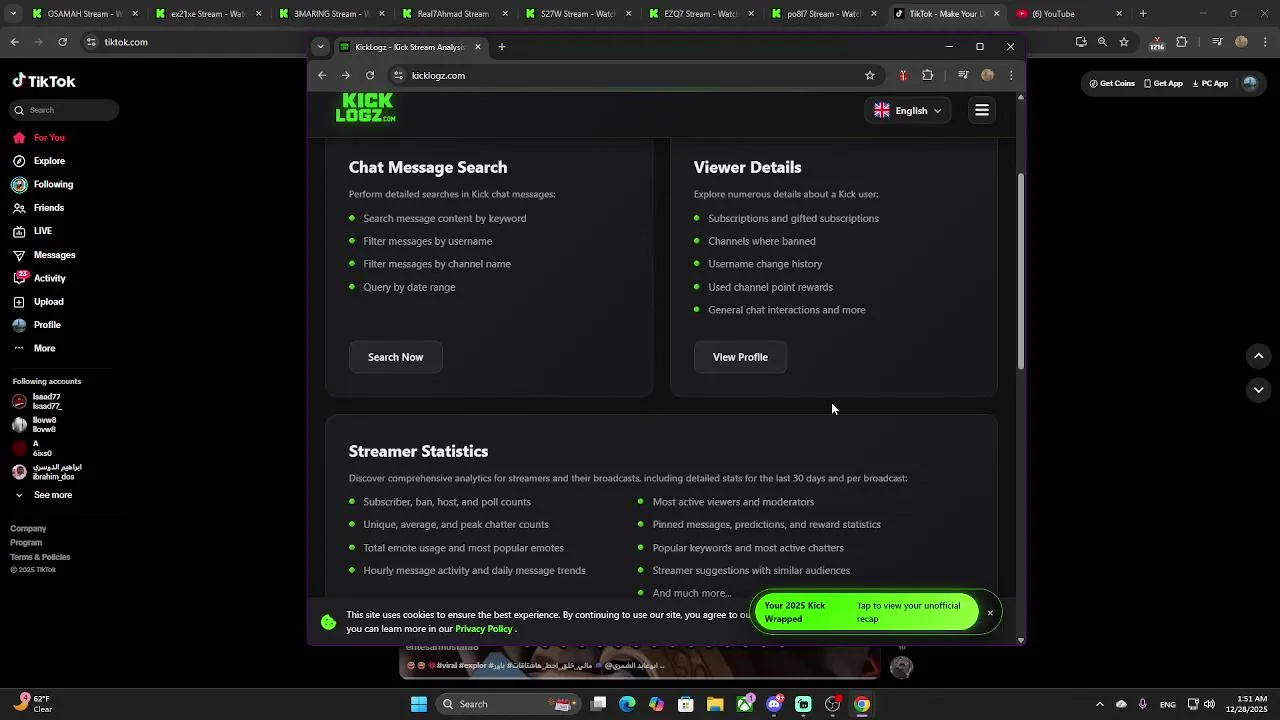Open the Your 2025 Kick Wrapped banner

coord(865,612)
